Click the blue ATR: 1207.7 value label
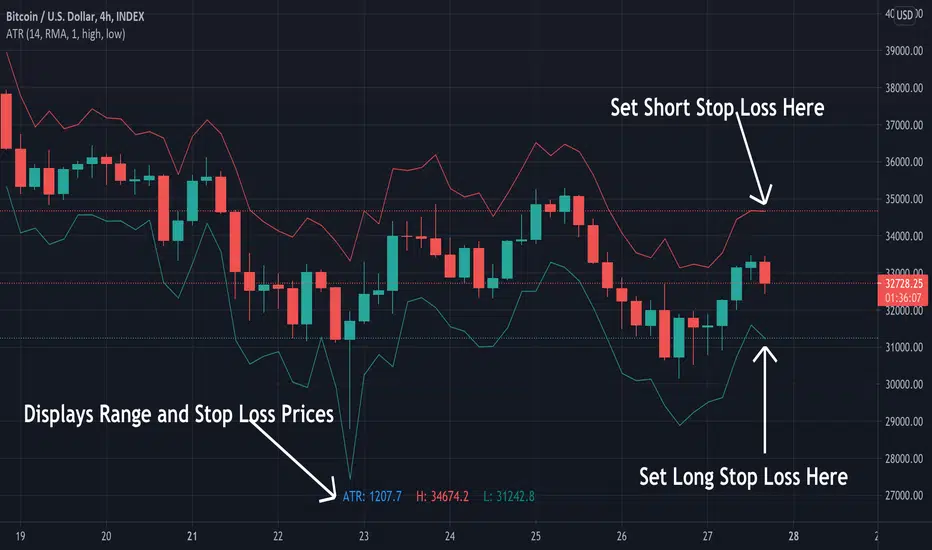Screen dimensions: 932x550 [x=372, y=495]
